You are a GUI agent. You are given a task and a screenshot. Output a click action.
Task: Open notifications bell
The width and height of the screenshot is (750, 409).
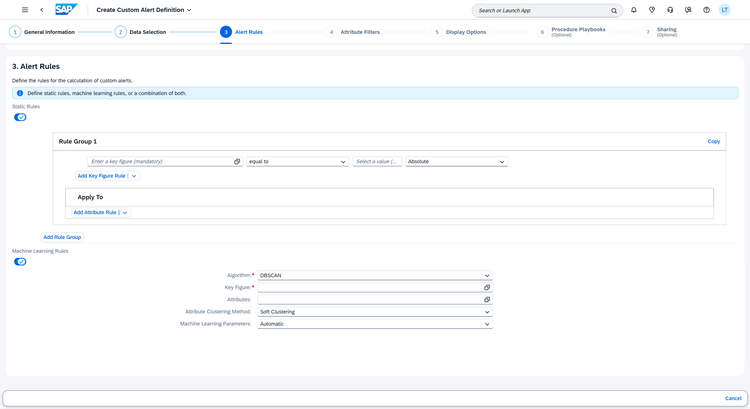pyautogui.click(x=634, y=10)
